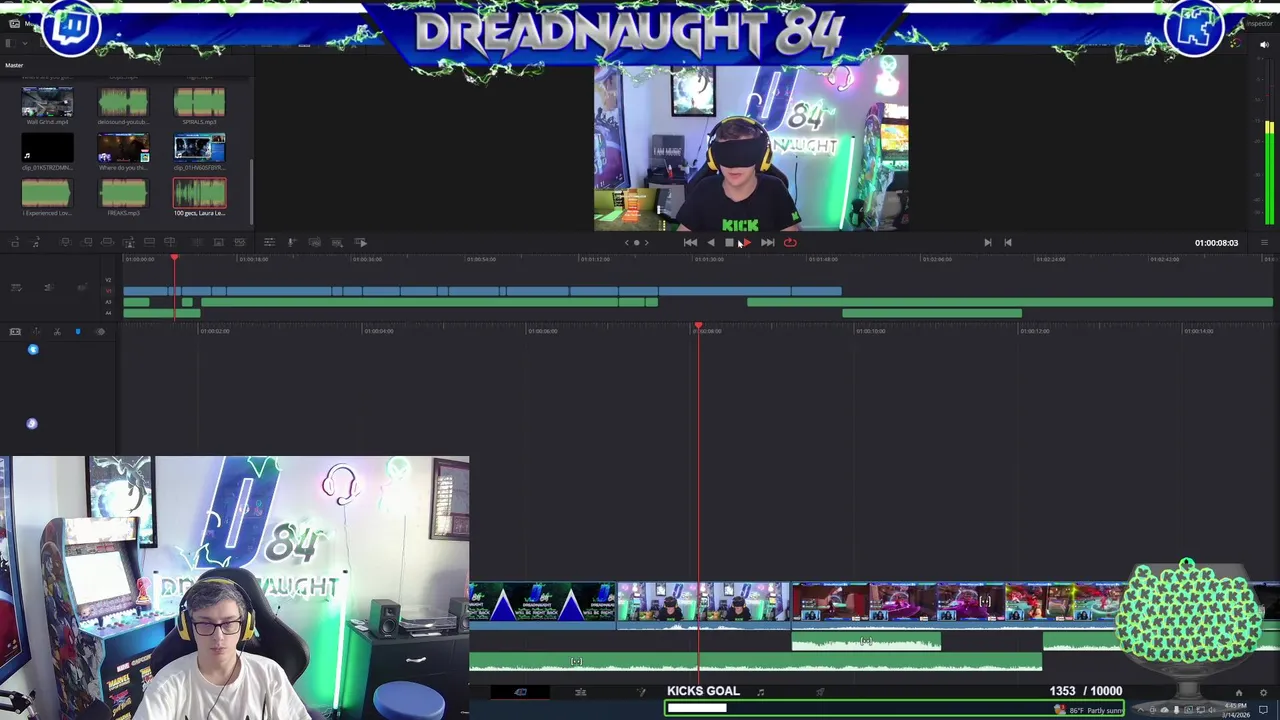1280x720 pixels.
Task: Select the 'Where do you thi...' video clip
Action: (123, 148)
